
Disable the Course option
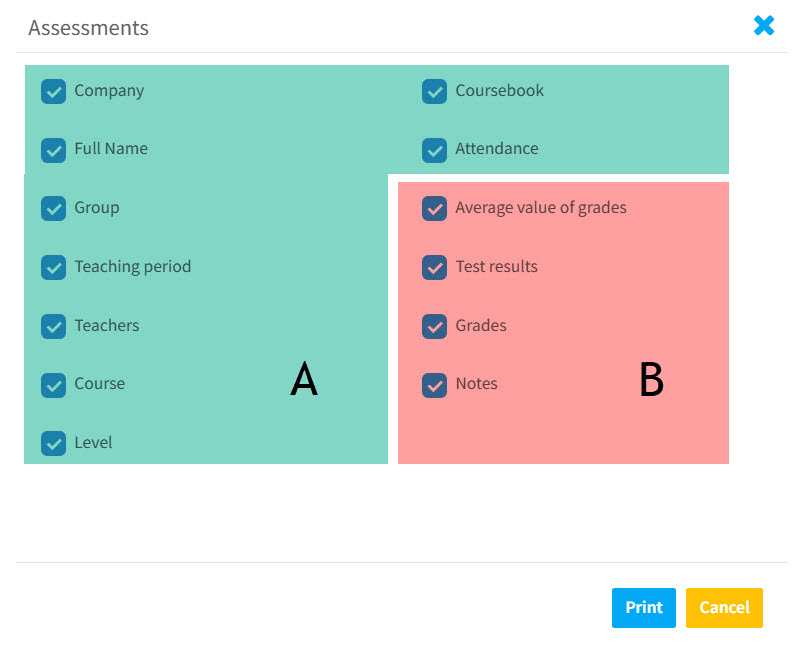(x=53, y=384)
